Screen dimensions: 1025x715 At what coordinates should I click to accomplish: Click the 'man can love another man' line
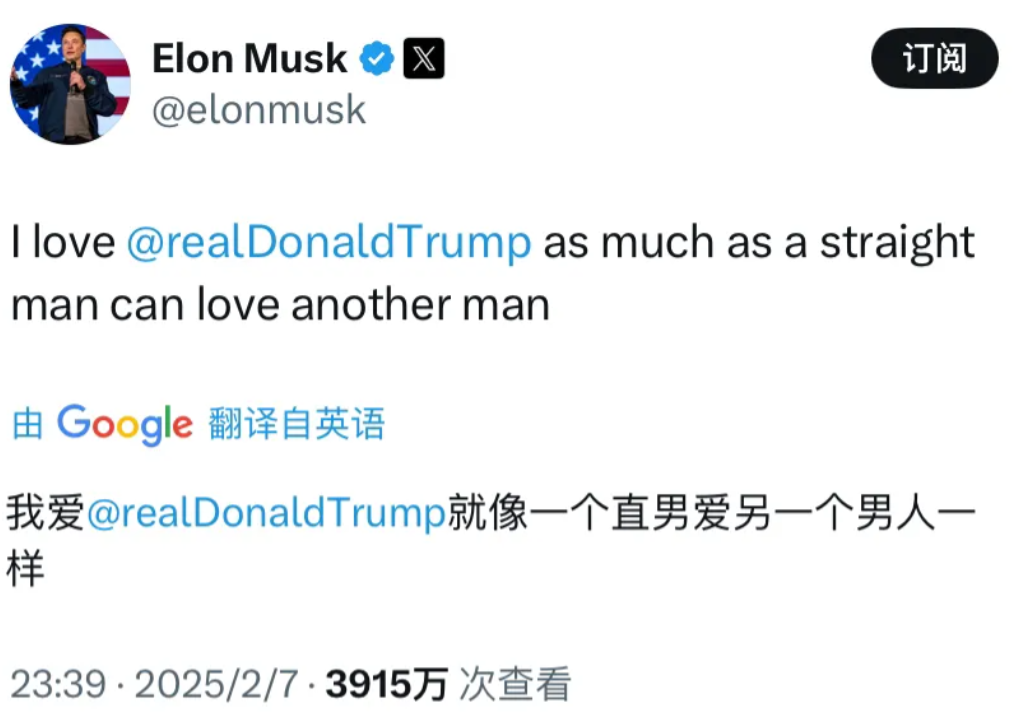[280, 305]
